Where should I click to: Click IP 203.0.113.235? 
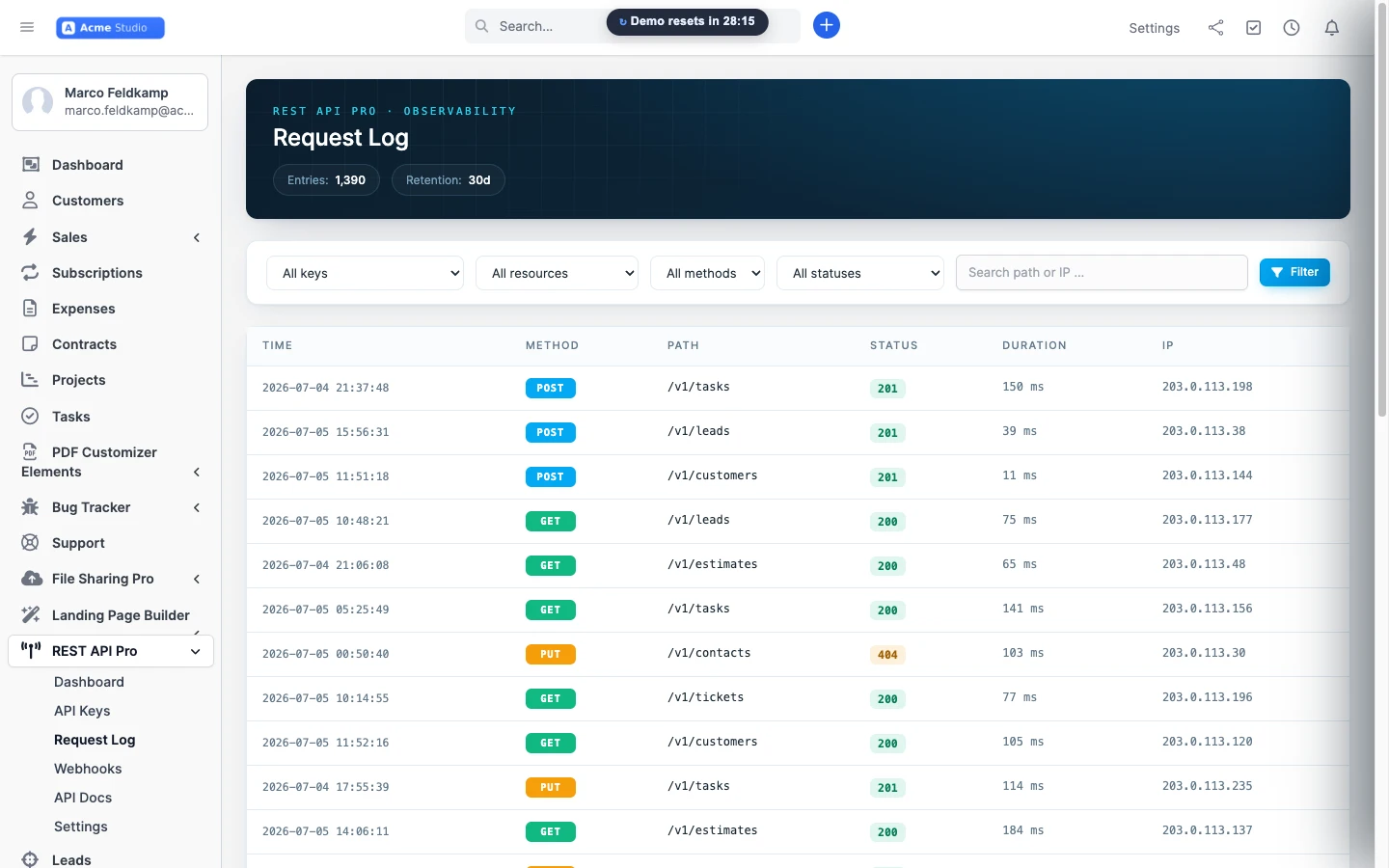coord(1207,786)
